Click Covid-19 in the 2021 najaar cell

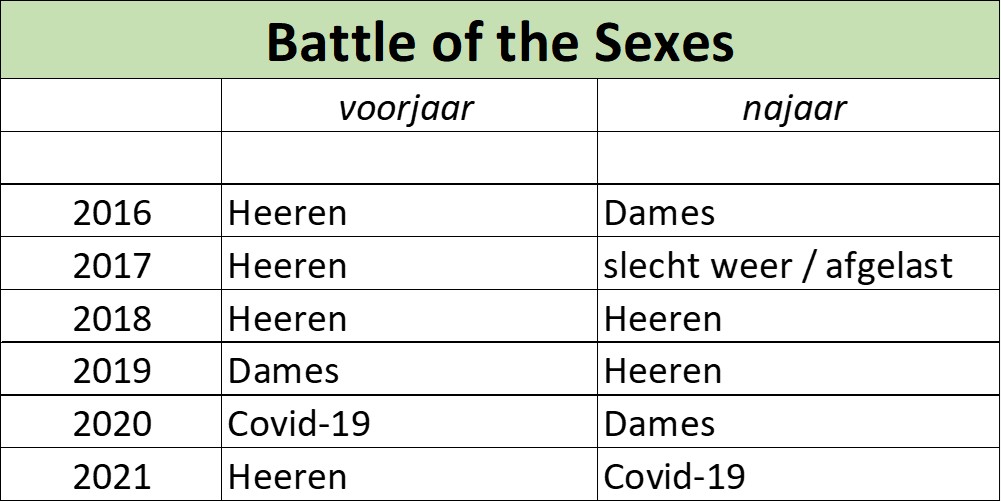tap(675, 476)
